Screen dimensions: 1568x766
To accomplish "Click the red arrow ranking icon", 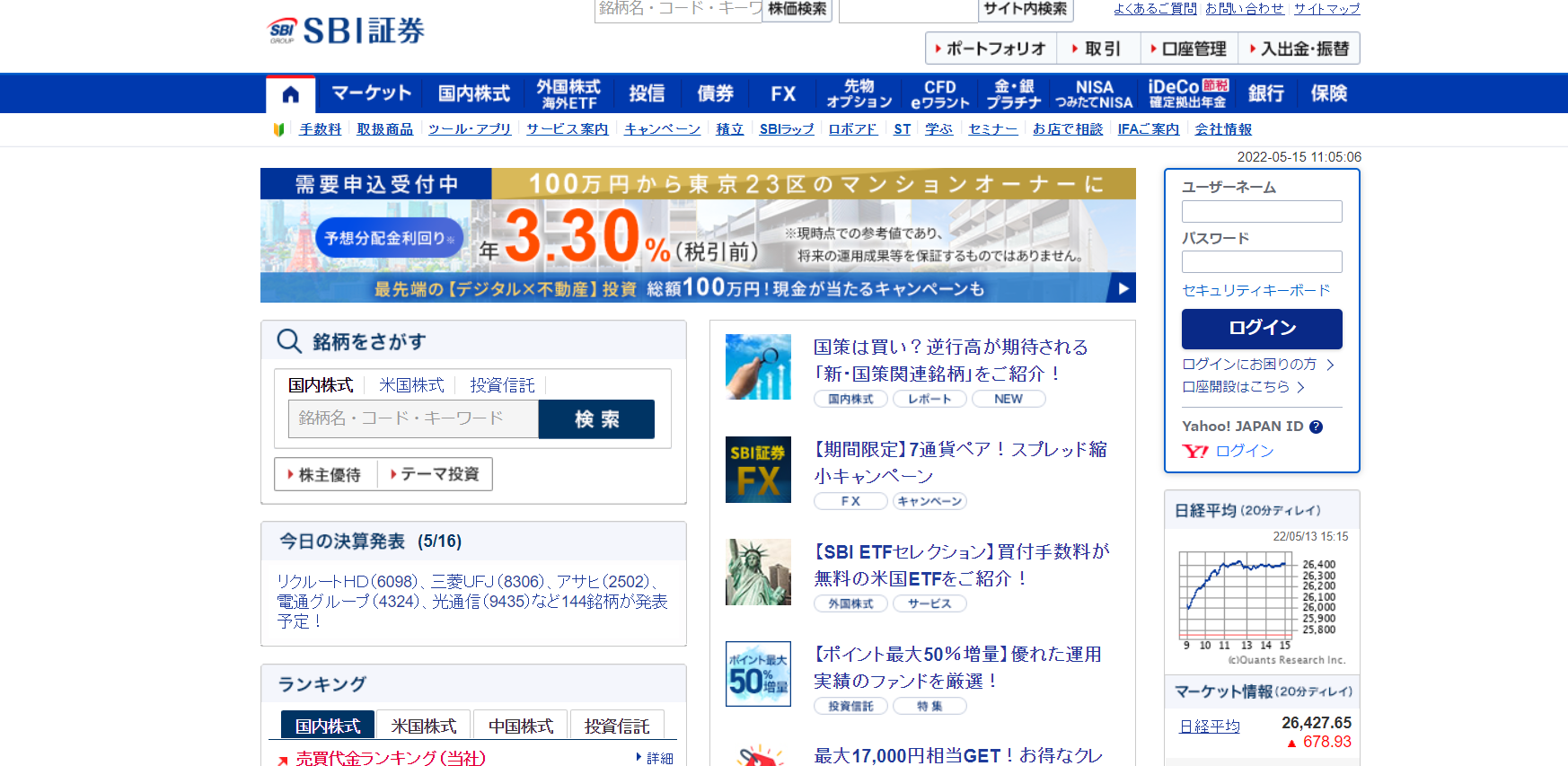I will pyautogui.click(x=283, y=760).
